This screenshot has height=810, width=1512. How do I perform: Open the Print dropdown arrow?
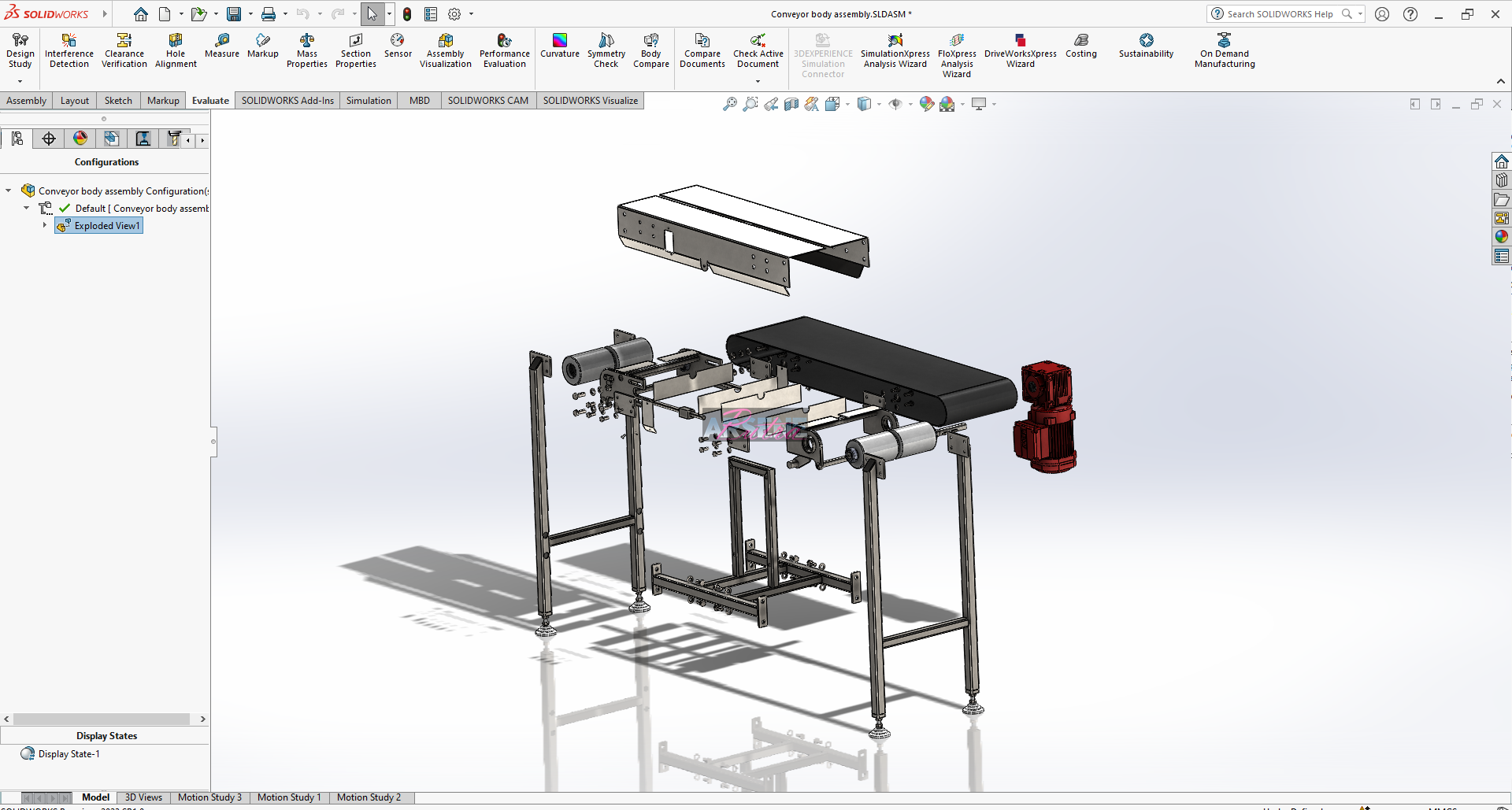pos(285,14)
